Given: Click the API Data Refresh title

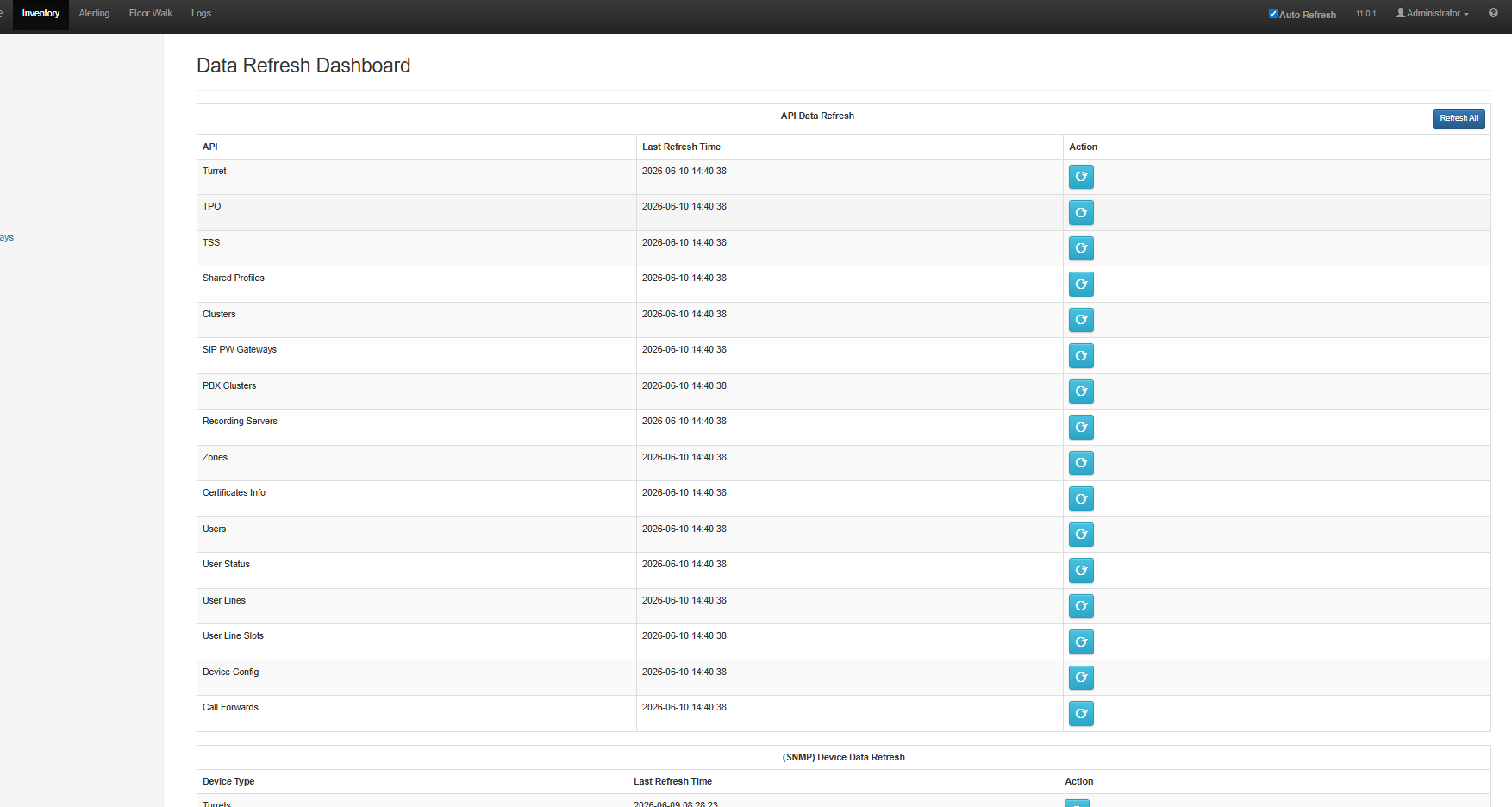Looking at the screenshot, I should coord(817,116).
